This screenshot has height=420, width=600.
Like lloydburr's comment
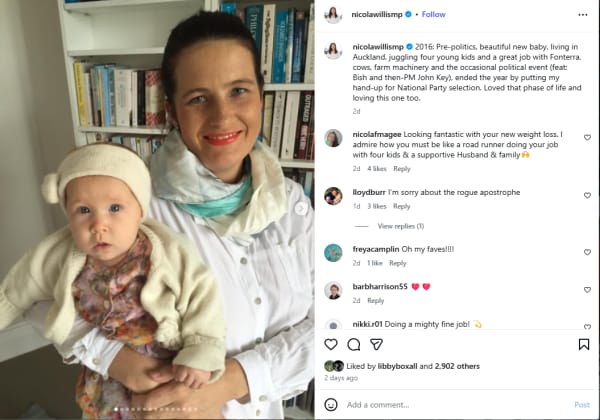click(x=587, y=195)
